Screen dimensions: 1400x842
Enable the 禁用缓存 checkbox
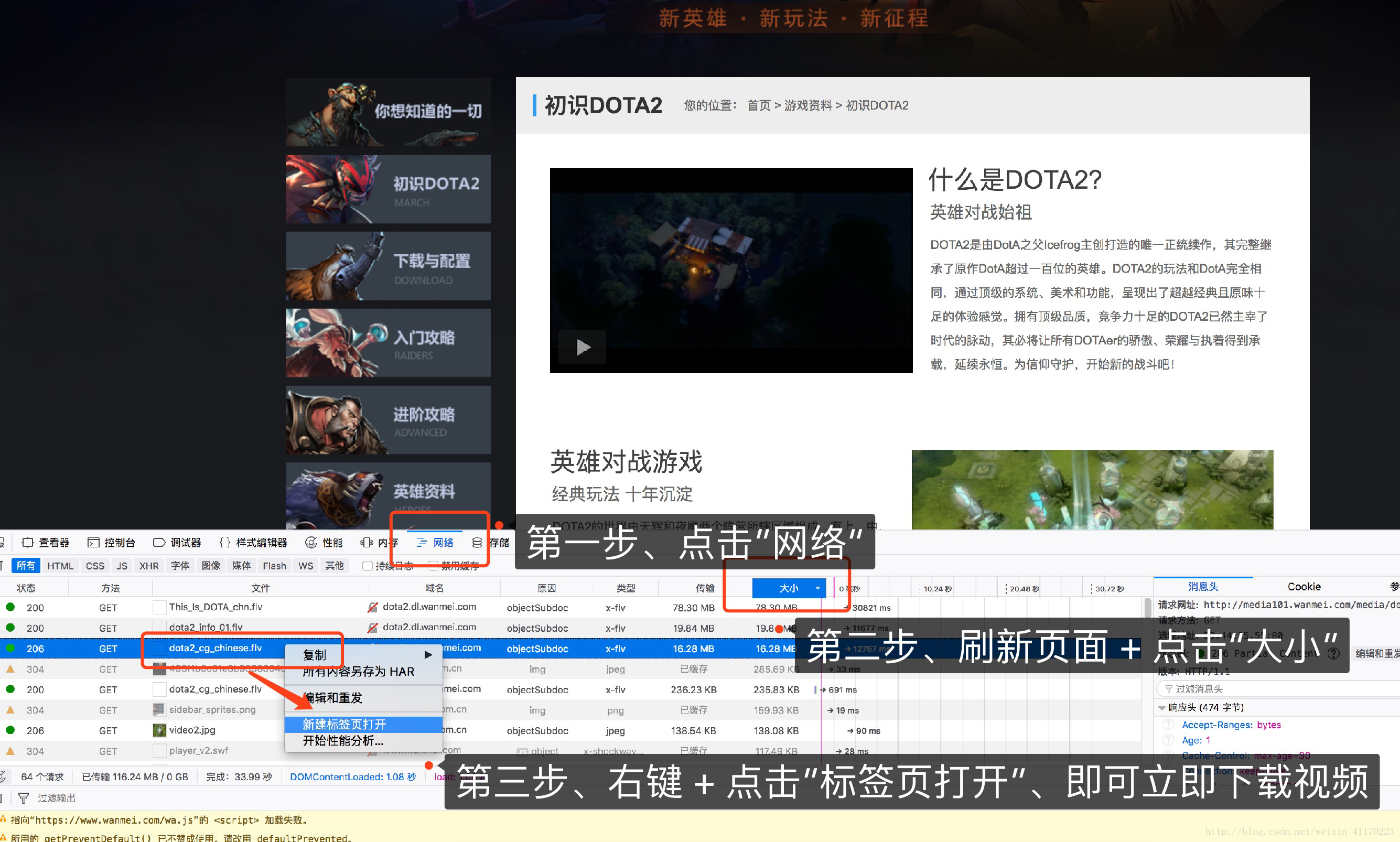point(434,566)
